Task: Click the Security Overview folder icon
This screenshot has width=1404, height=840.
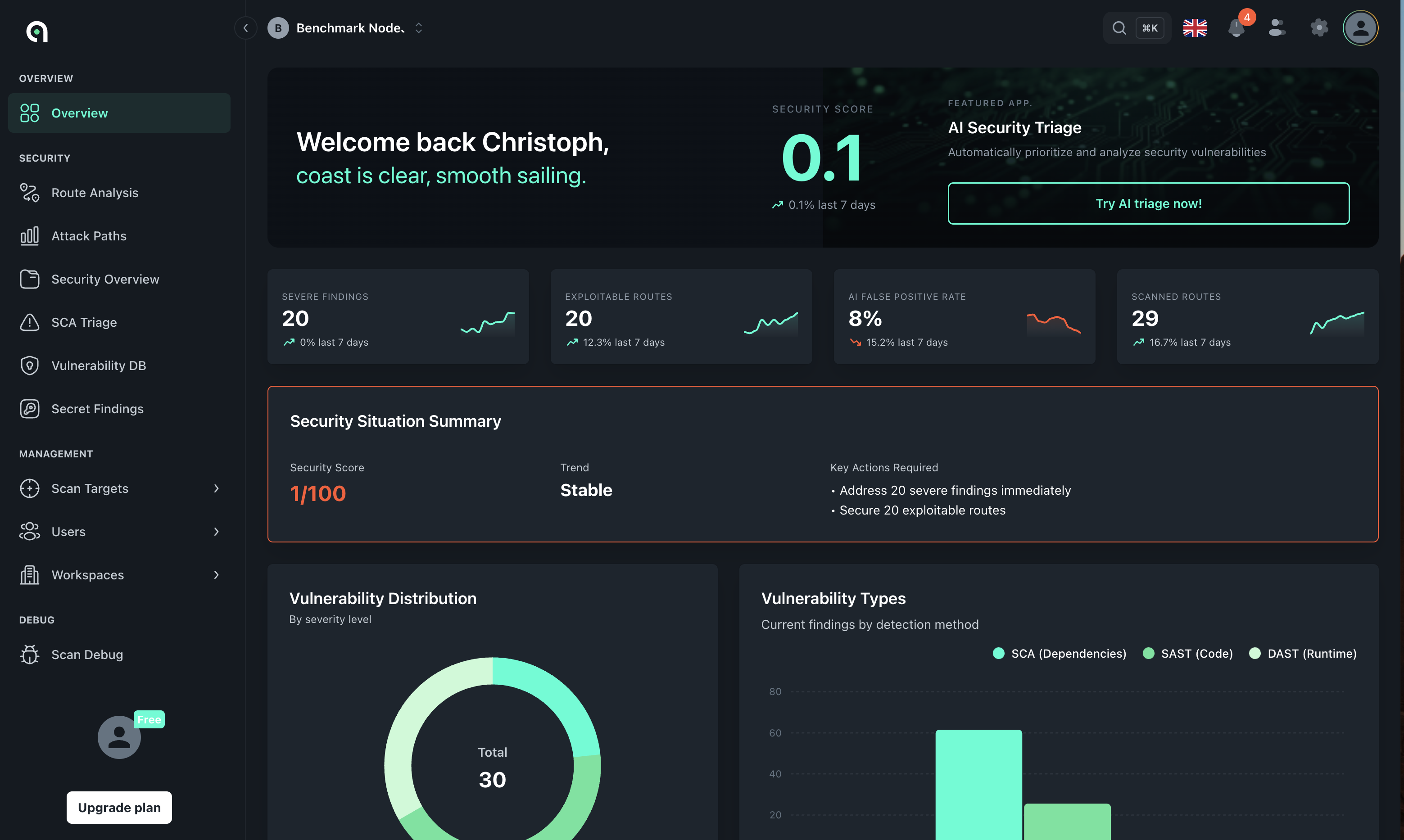Action: 29,279
